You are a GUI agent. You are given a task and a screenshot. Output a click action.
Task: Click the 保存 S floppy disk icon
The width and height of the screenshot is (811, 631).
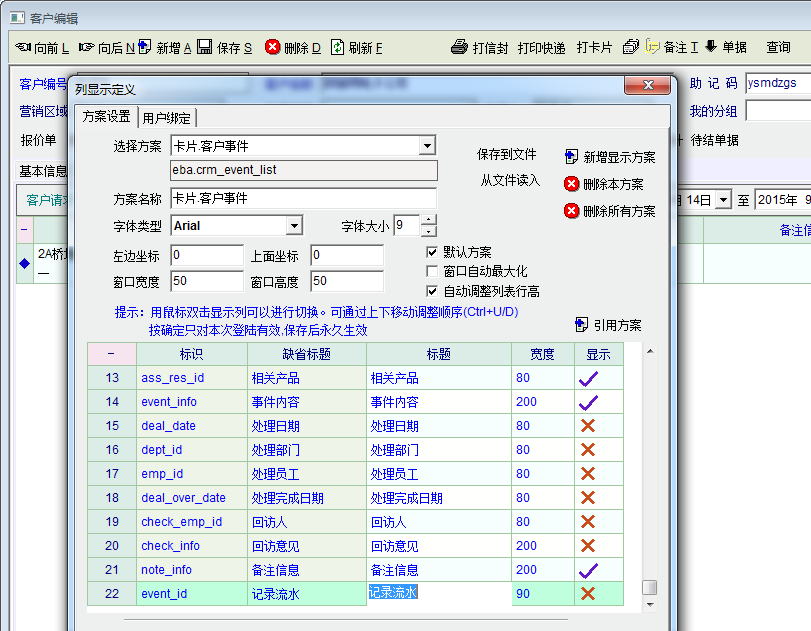(204, 47)
